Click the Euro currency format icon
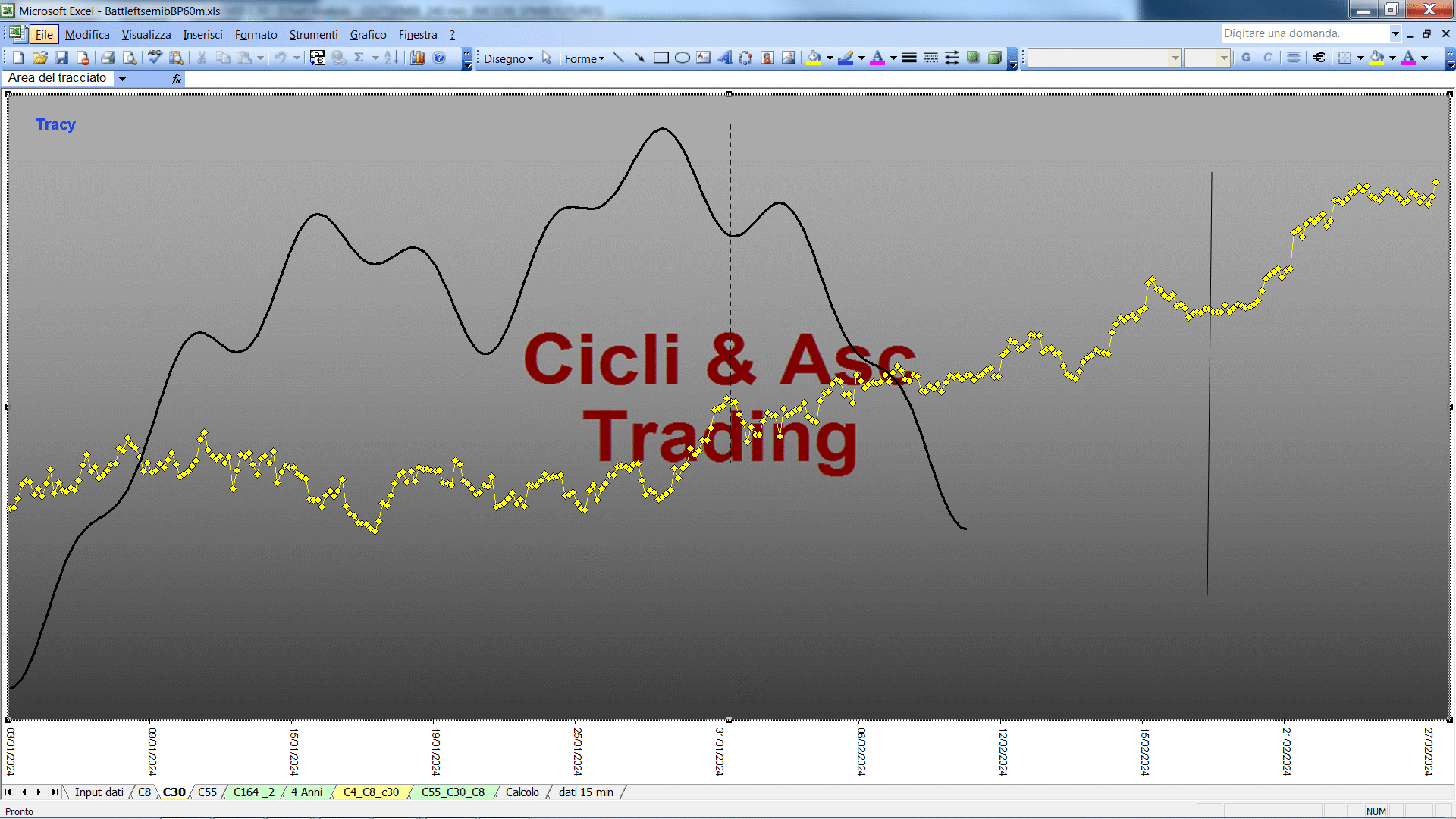 pyautogui.click(x=1319, y=58)
